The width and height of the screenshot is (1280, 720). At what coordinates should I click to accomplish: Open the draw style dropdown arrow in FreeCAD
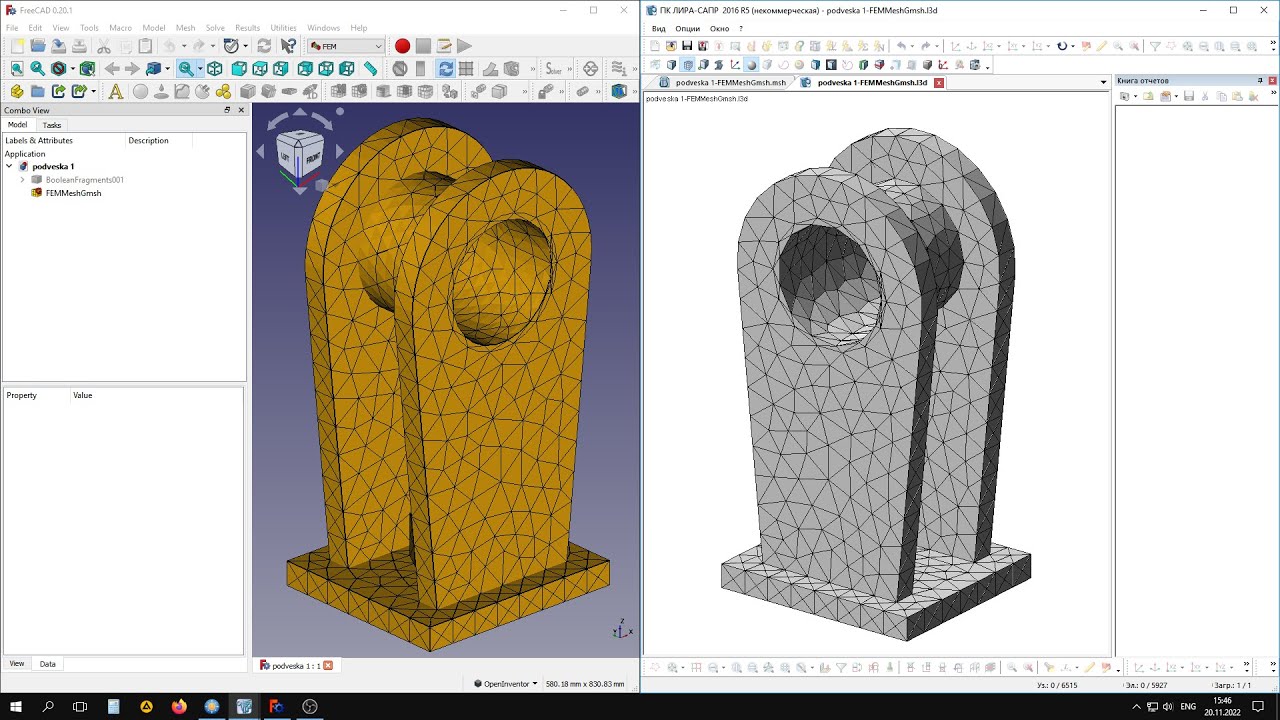(73, 68)
